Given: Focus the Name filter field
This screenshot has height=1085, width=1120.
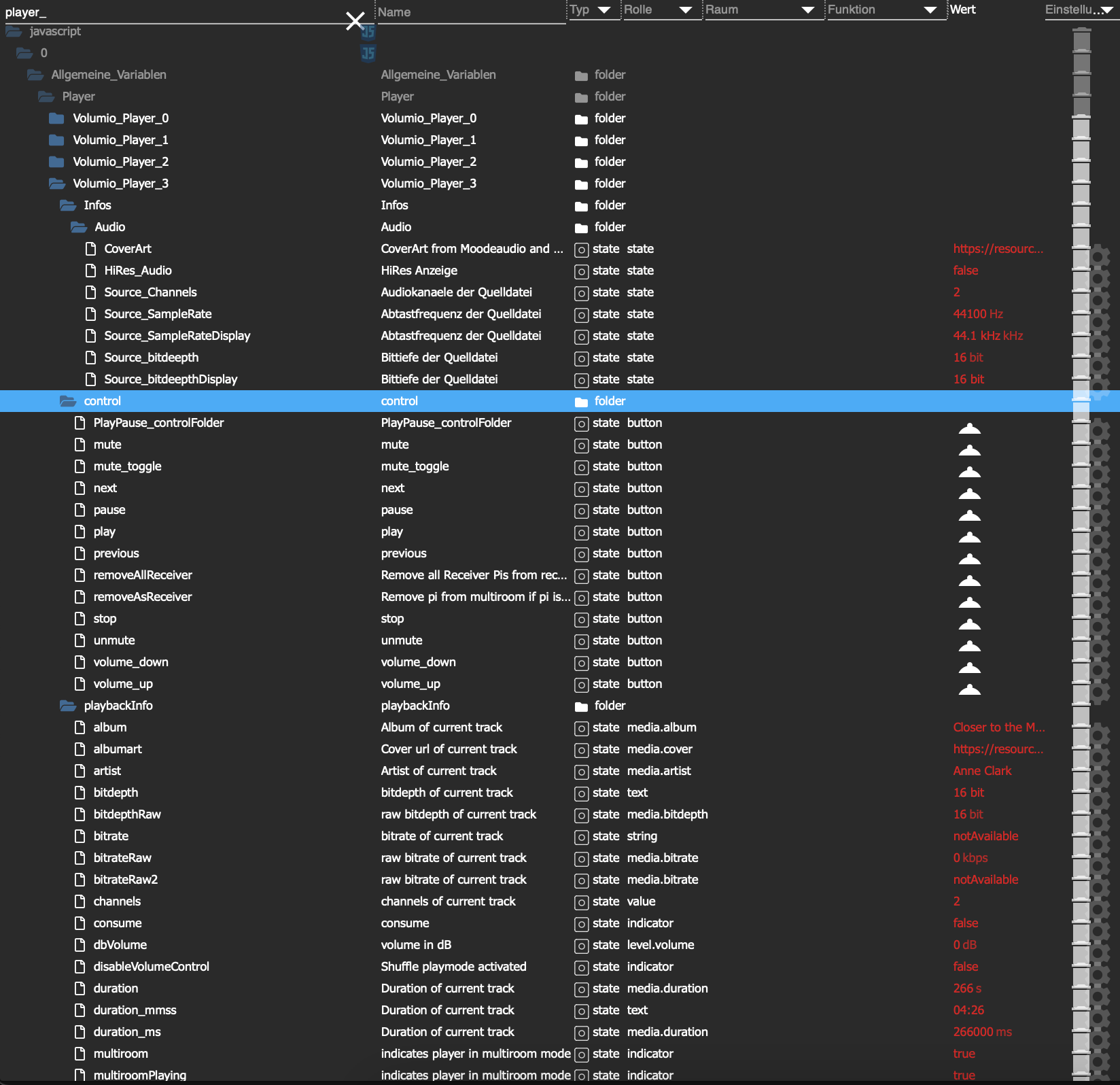Looking at the screenshot, I should pos(471,12).
